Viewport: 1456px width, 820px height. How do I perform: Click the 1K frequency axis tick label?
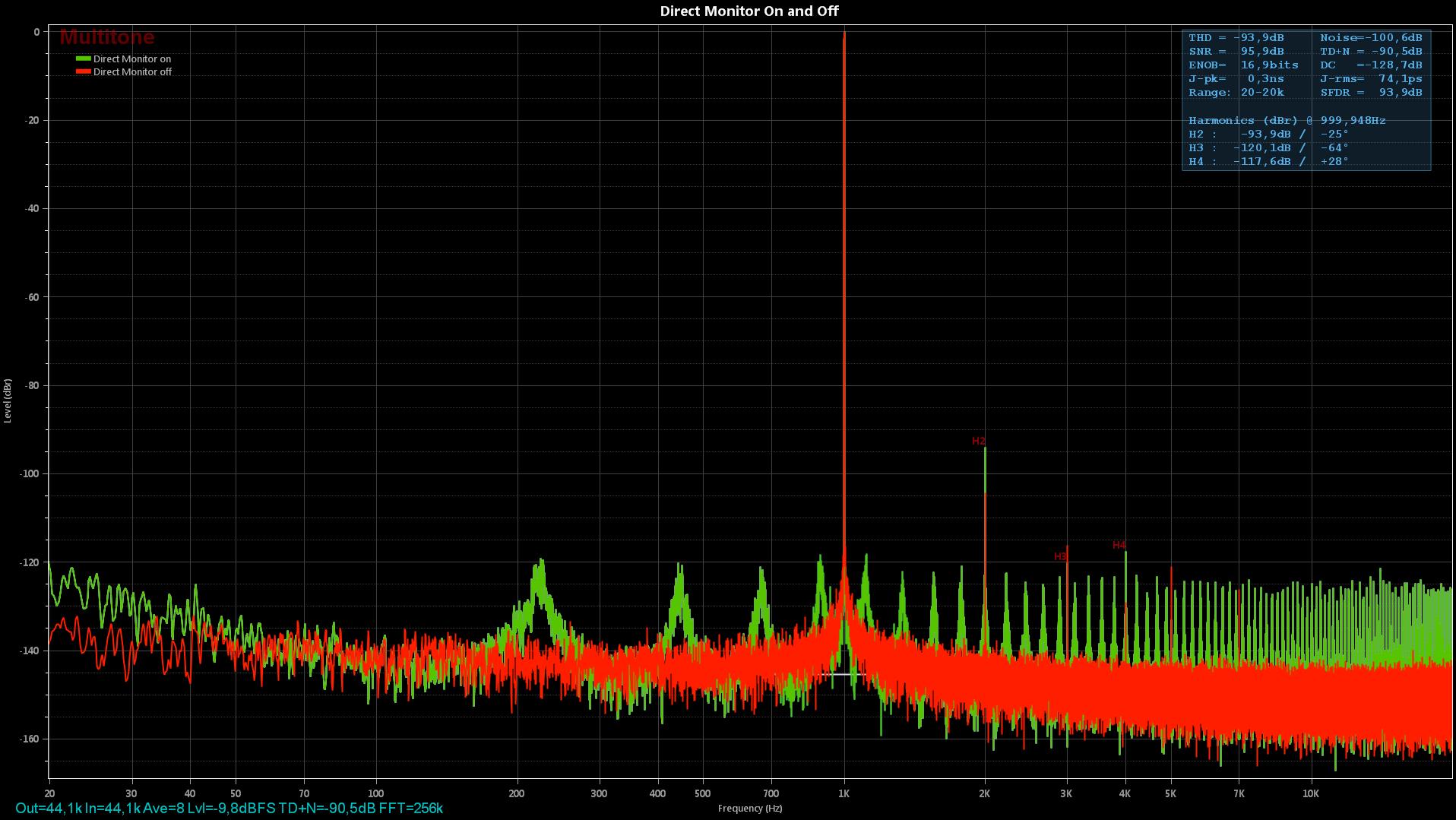point(844,793)
